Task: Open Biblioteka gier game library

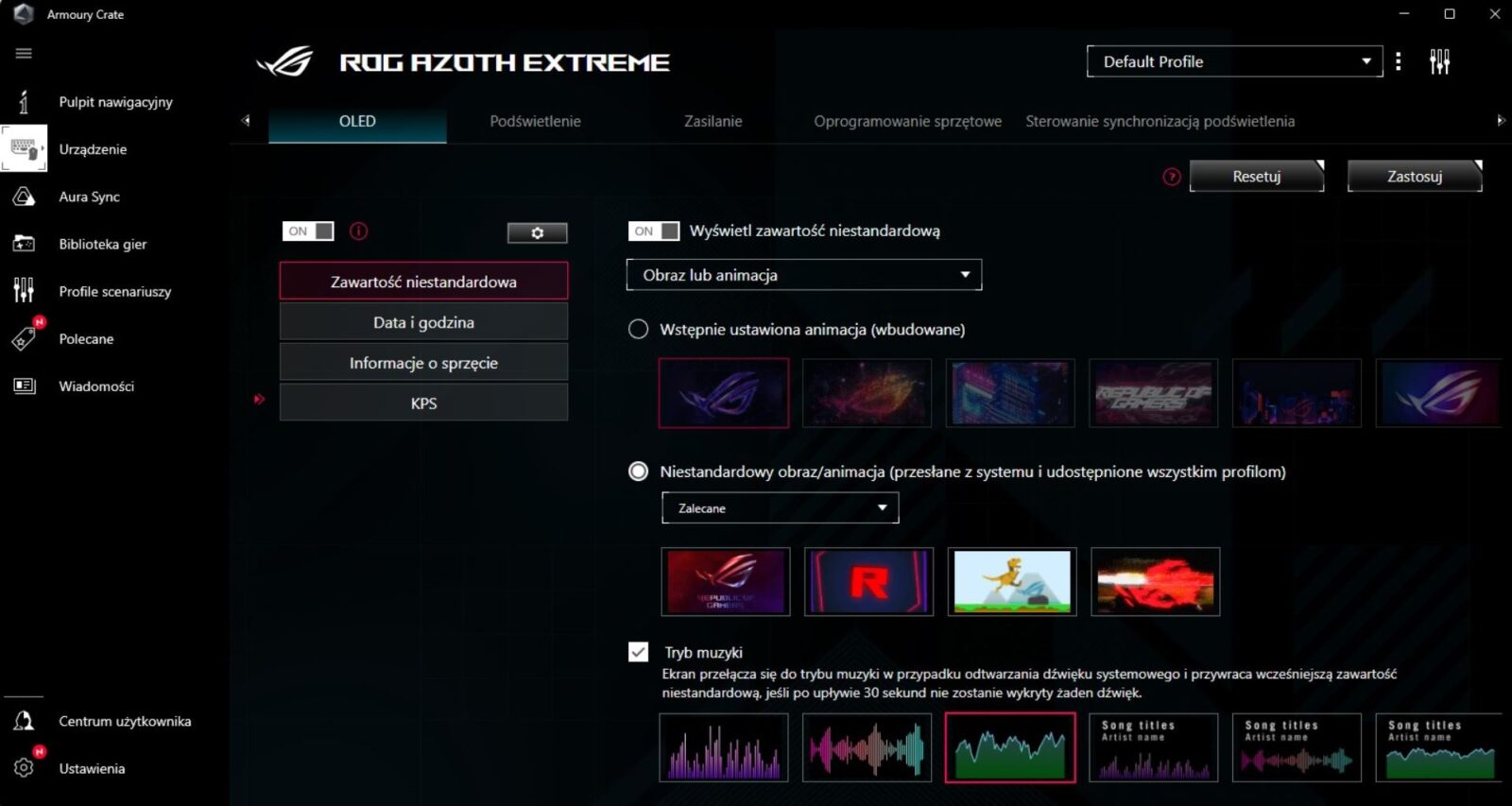Action: (102, 244)
